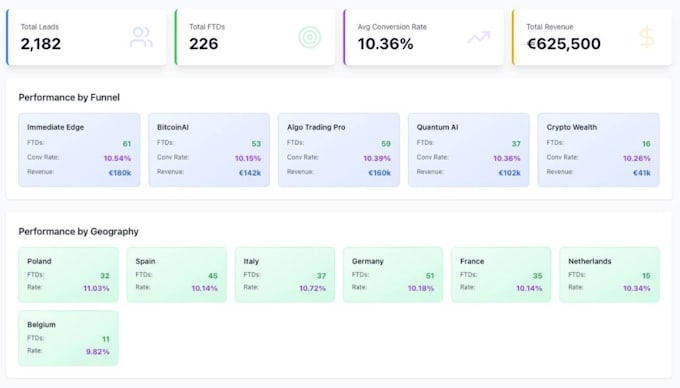Select Crypto Wealth conversion rate 10.26%
Screen dimensions: 680x388
pos(637,158)
